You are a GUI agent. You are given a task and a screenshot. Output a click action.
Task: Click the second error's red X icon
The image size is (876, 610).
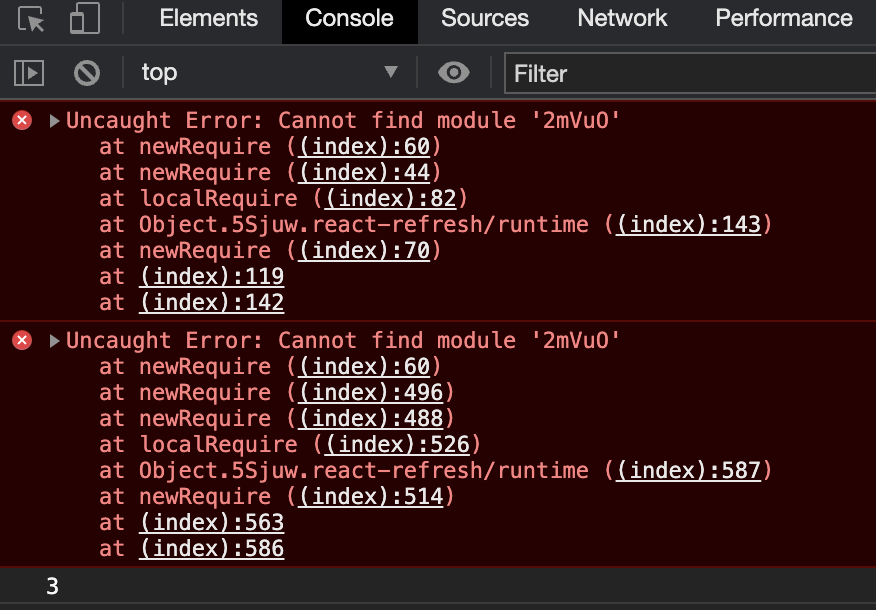pyautogui.click(x=22, y=340)
